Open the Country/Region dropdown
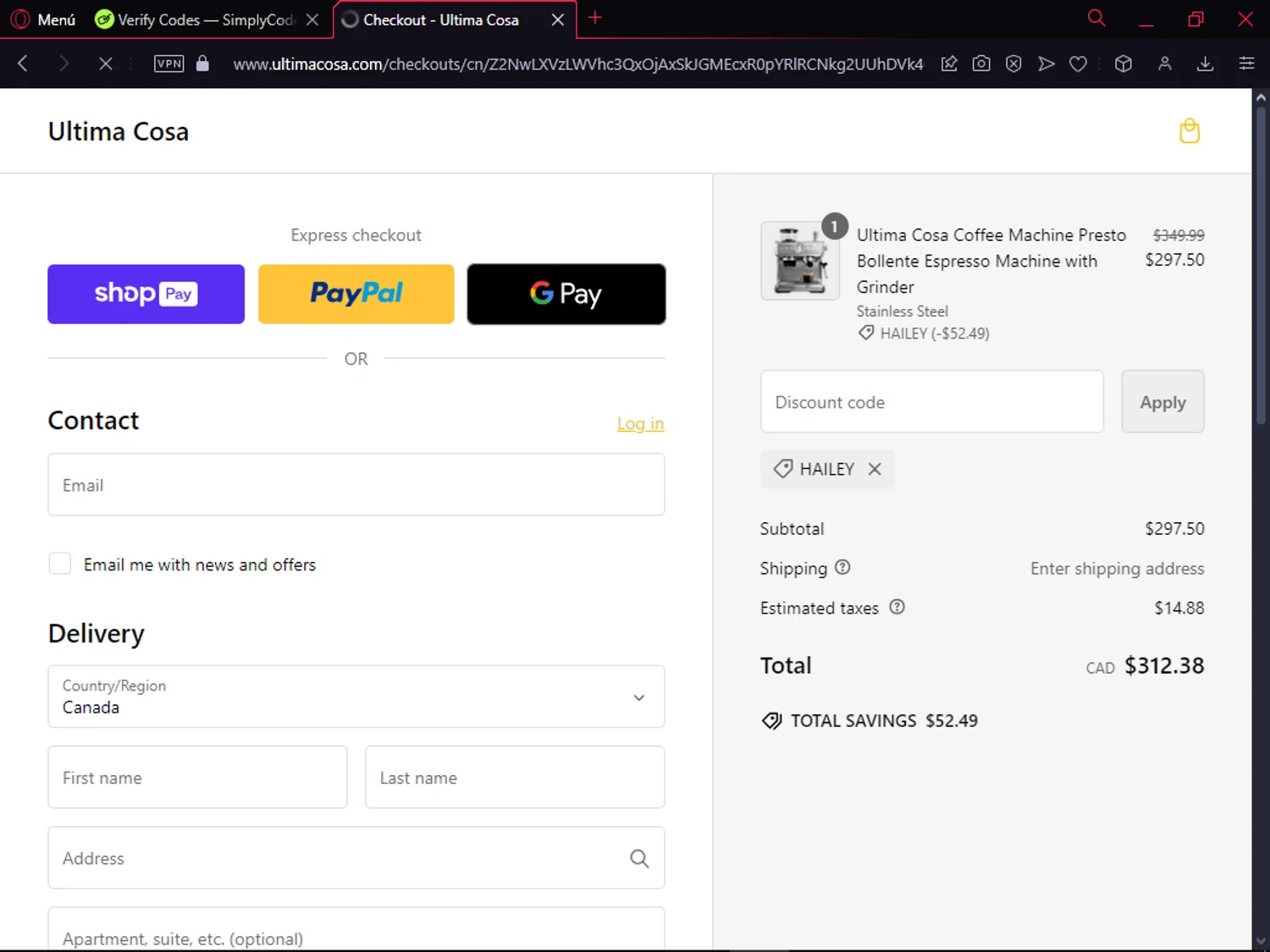1270x952 pixels. [x=356, y=696]
